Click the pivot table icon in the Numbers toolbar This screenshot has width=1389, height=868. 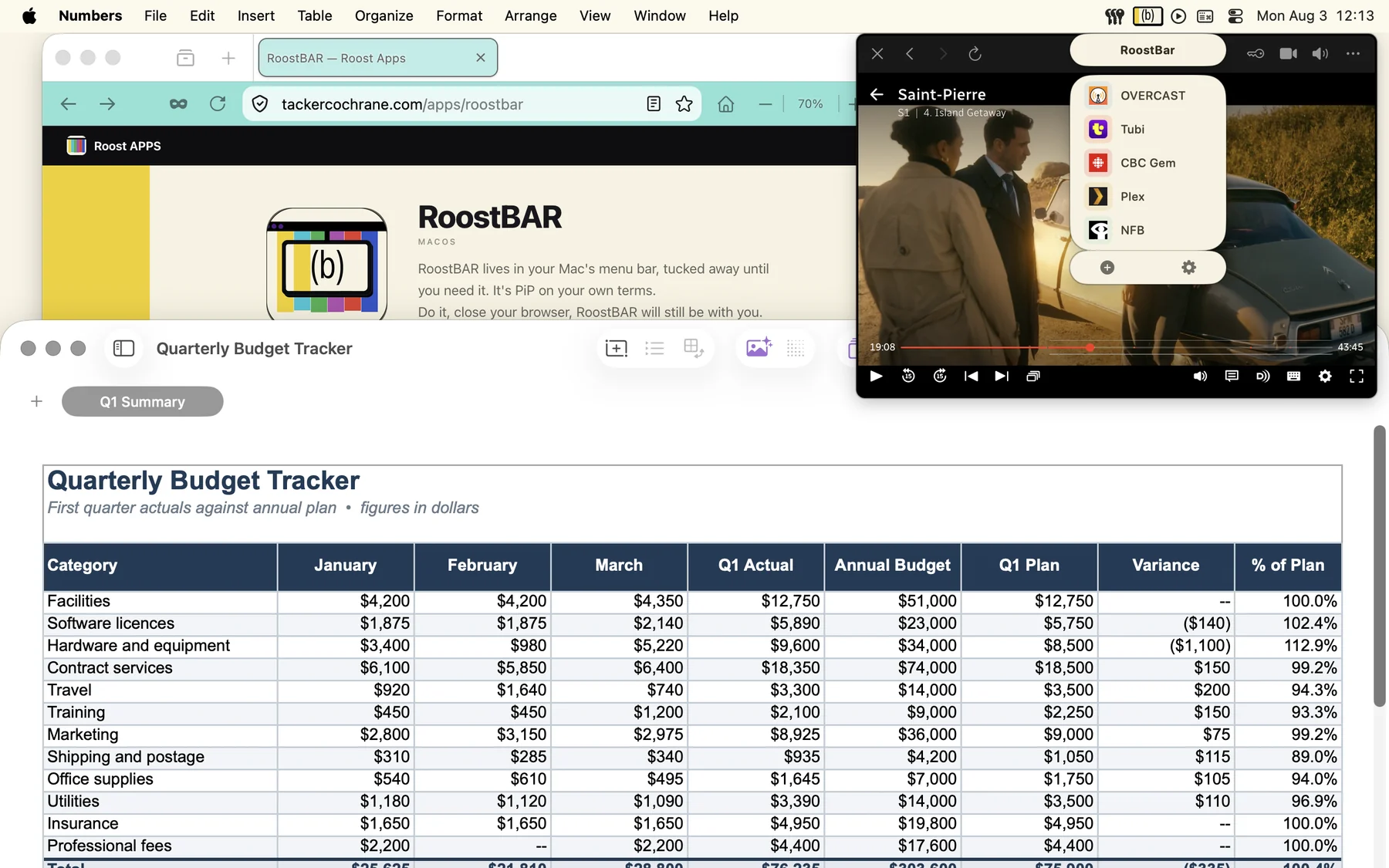click(694, 348)
